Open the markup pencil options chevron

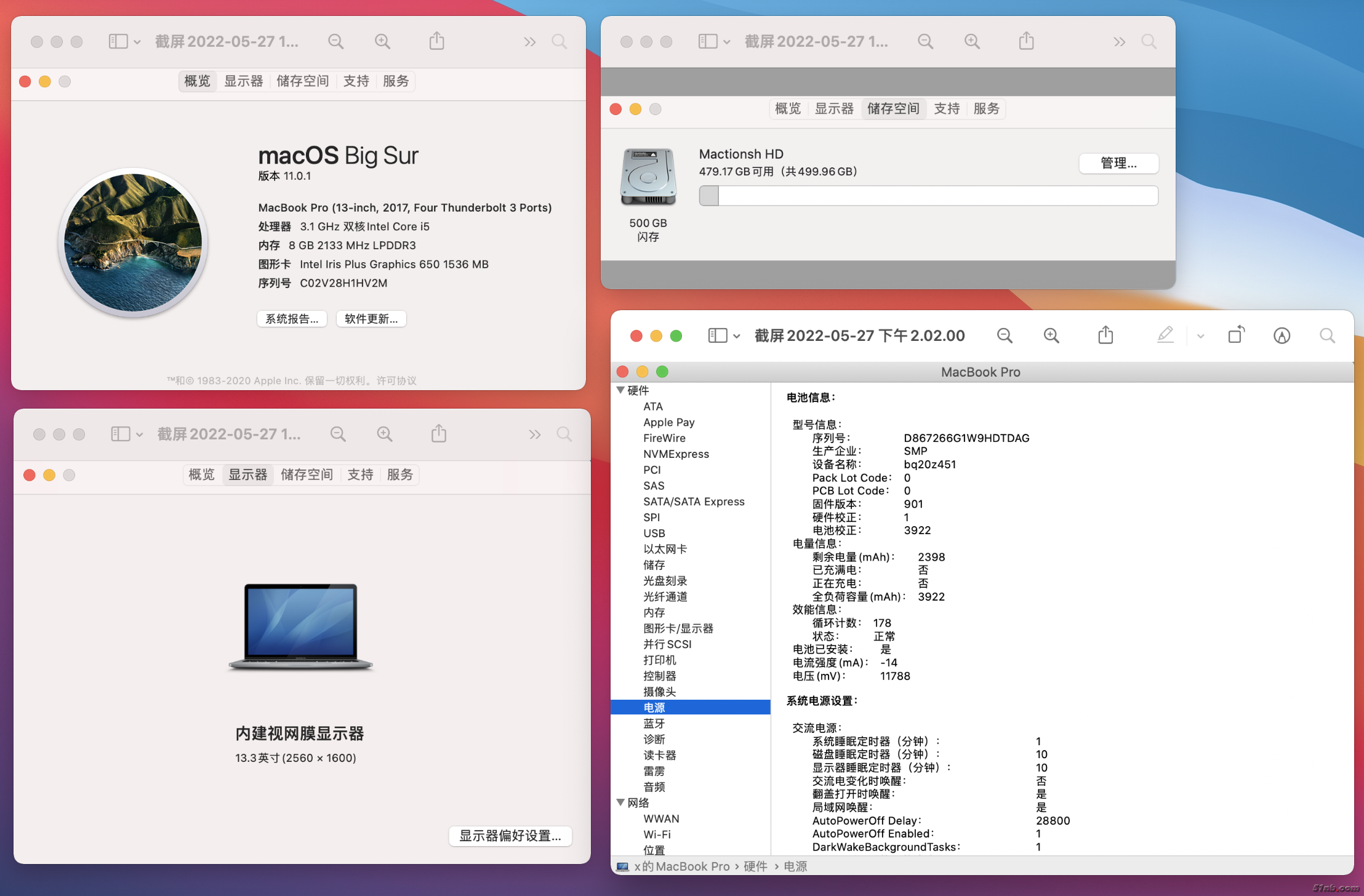[1200, 336]
